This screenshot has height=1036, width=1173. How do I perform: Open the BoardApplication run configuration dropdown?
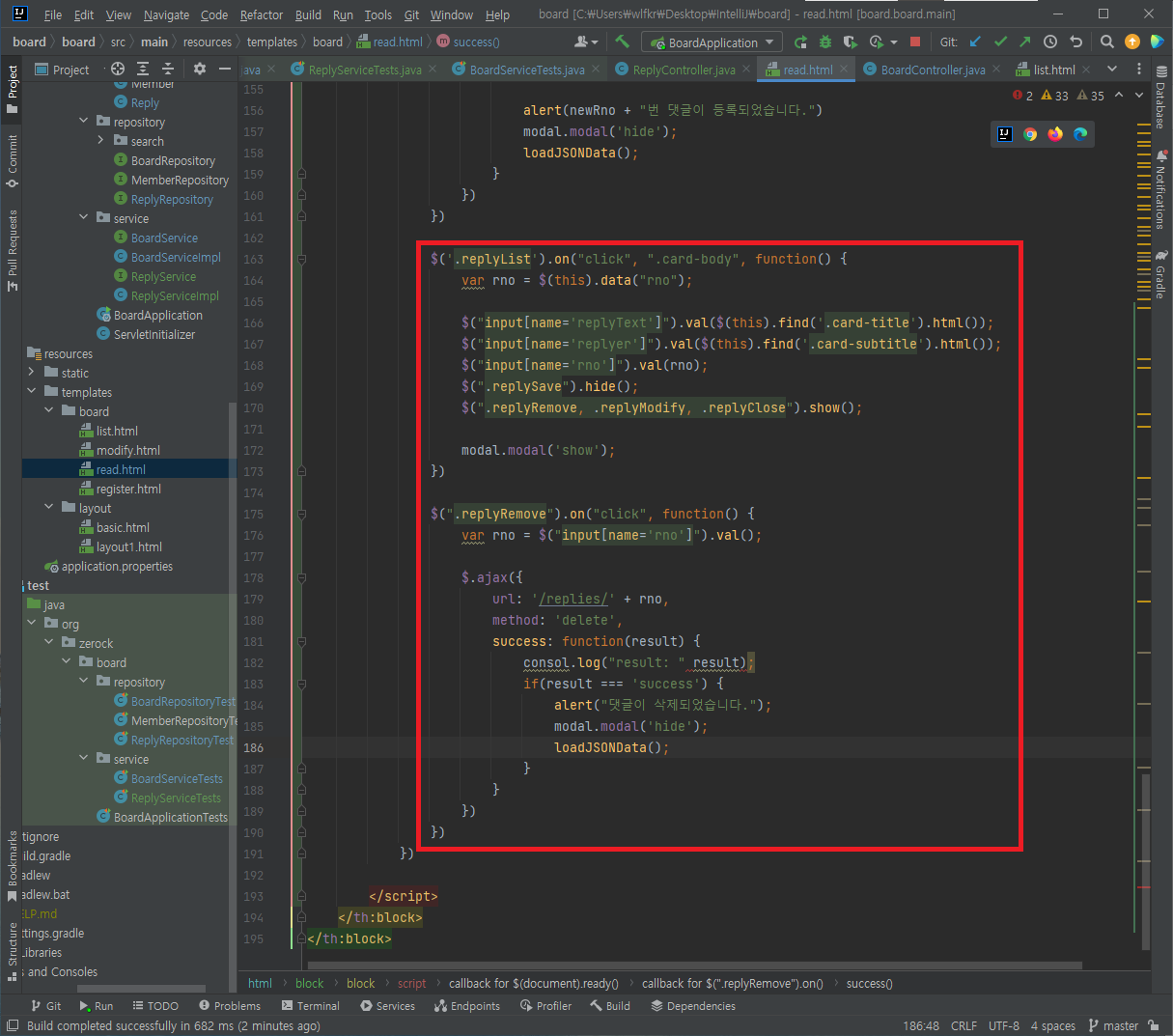click(x=712, y=42)
